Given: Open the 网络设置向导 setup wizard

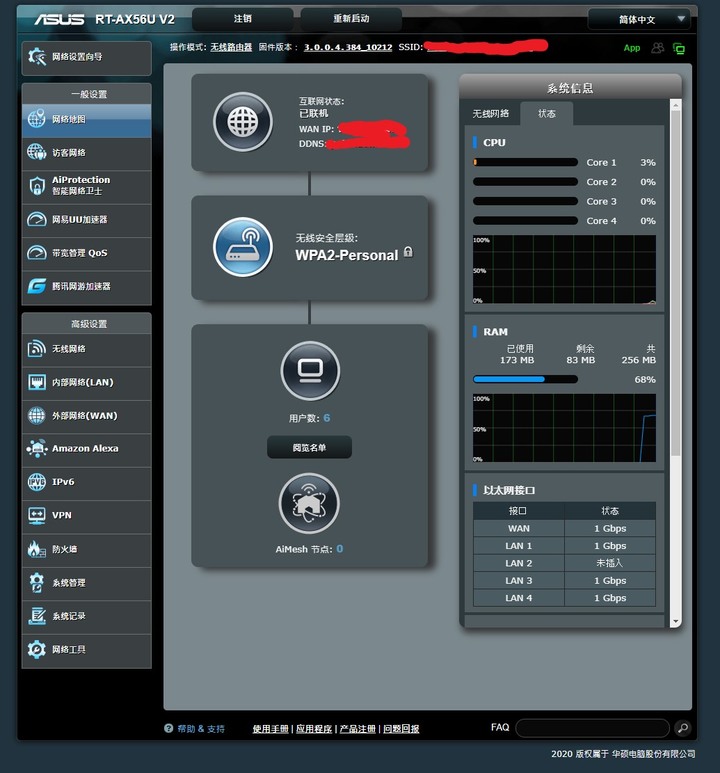Looking at the screenshot, I should point(86,58).
